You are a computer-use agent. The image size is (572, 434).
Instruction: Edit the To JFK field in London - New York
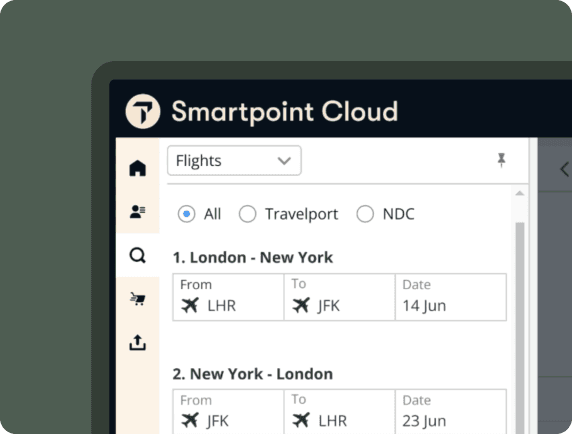tap(340, 297)
